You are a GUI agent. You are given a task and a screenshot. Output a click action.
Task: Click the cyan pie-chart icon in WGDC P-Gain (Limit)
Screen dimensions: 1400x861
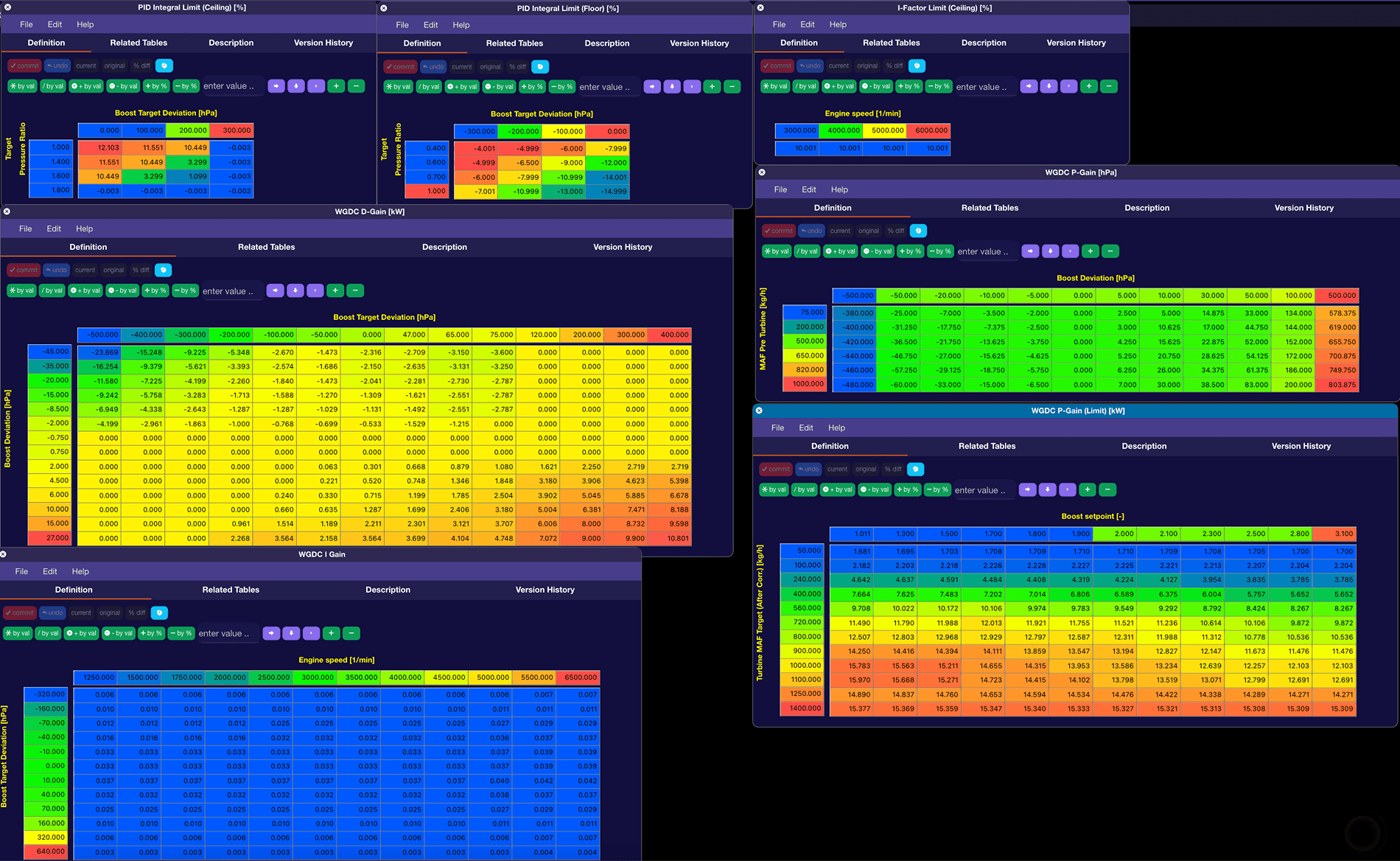[915, 469]
